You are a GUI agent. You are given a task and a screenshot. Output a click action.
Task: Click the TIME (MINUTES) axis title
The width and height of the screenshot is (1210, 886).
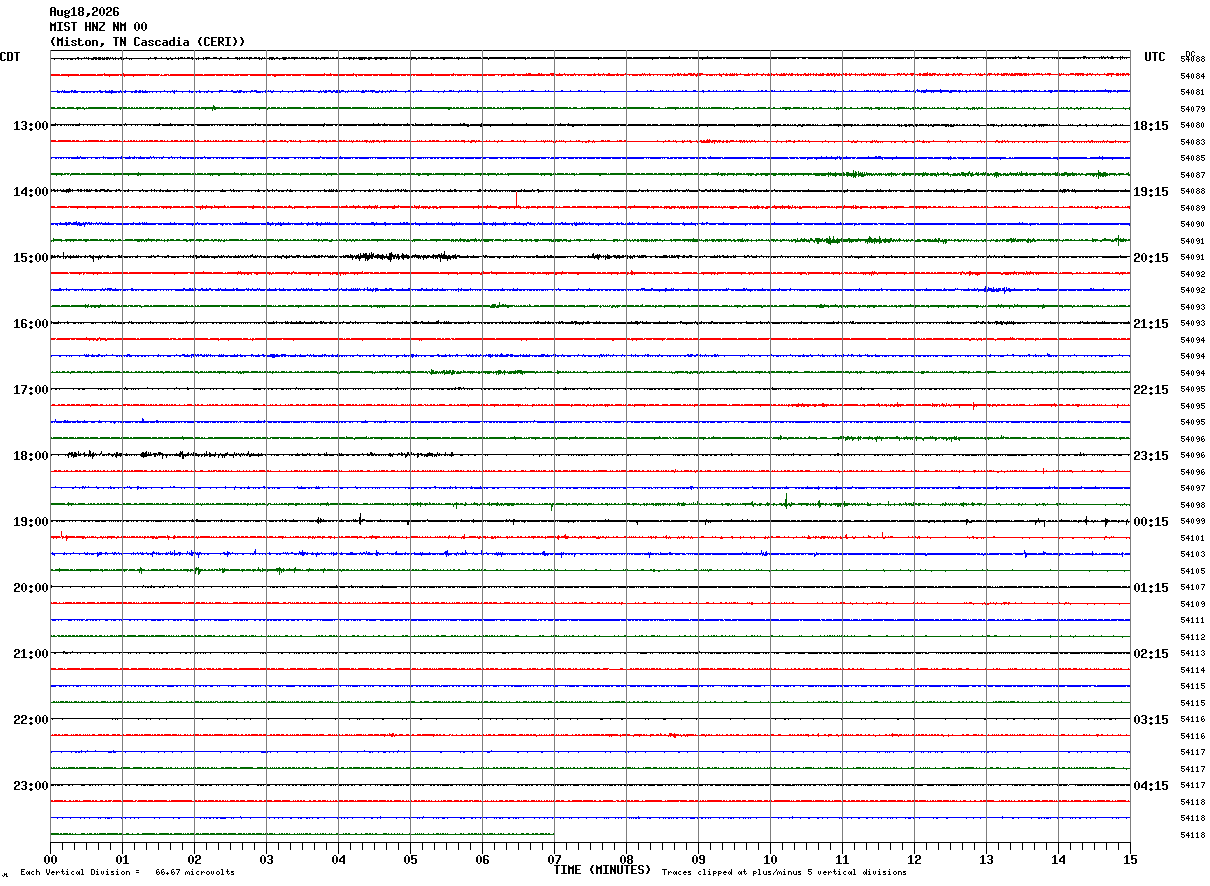pyautogui.click(x=602, y=870)
